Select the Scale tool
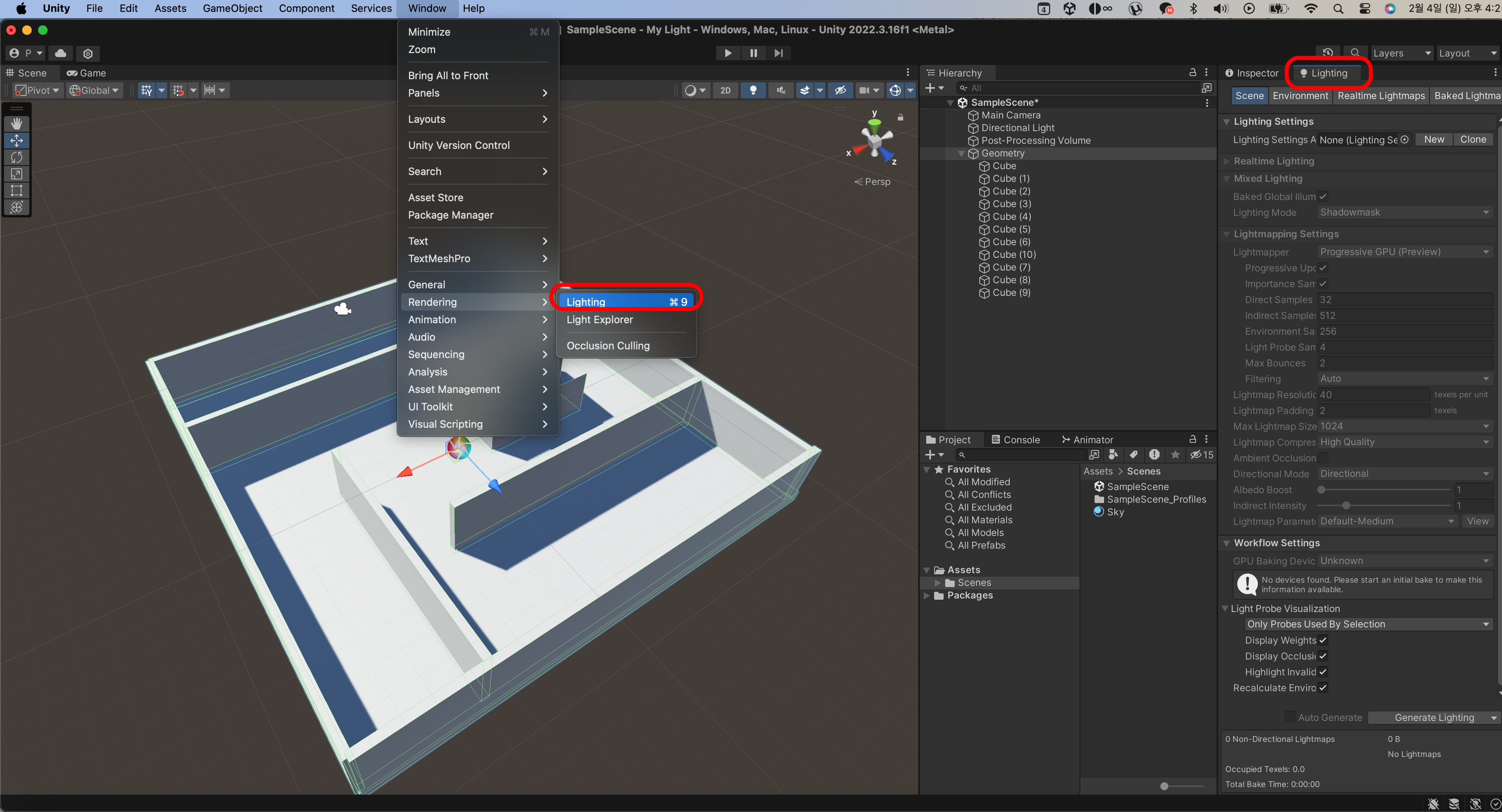 click(x=16, y=174)
